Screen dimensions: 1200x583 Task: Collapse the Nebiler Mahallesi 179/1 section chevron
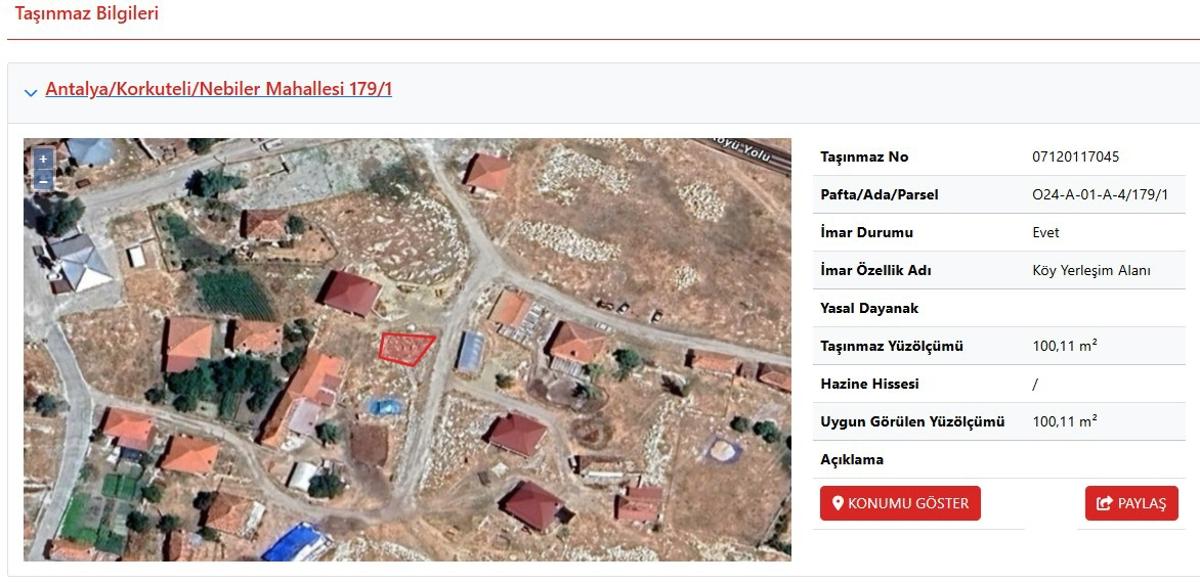(x=31, y=92)
